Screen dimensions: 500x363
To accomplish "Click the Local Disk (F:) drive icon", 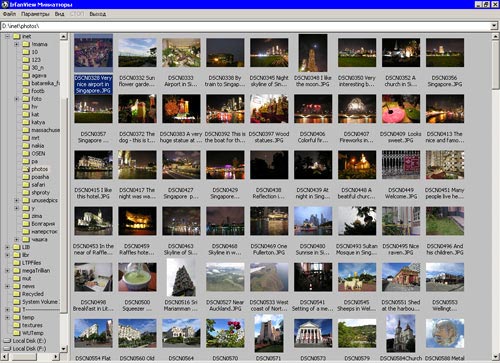I will (x=7, y=348).
